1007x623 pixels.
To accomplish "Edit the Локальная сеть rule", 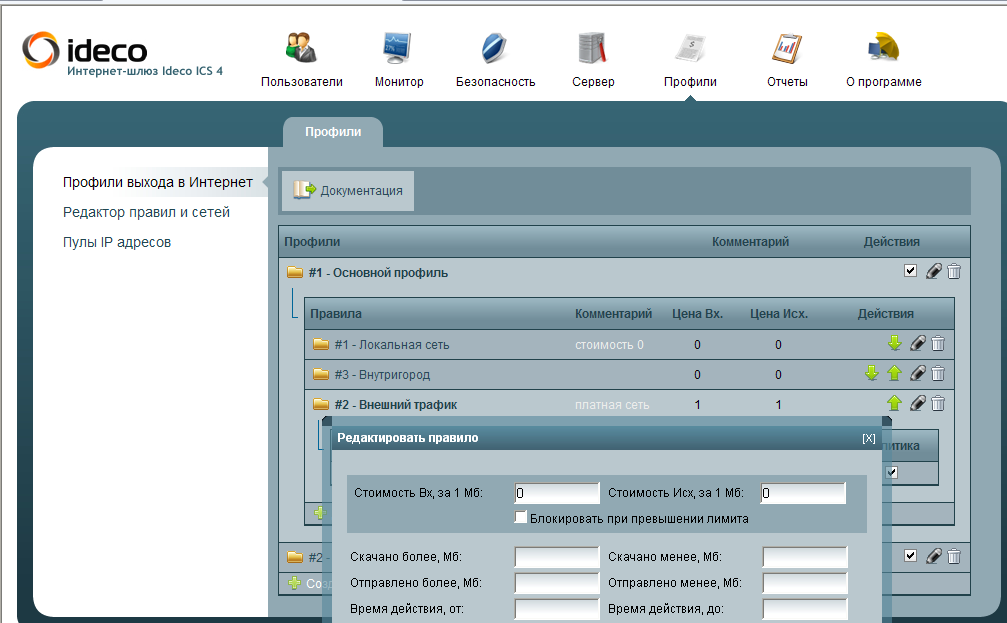I will pyautogui.click(x=918, y=344).
